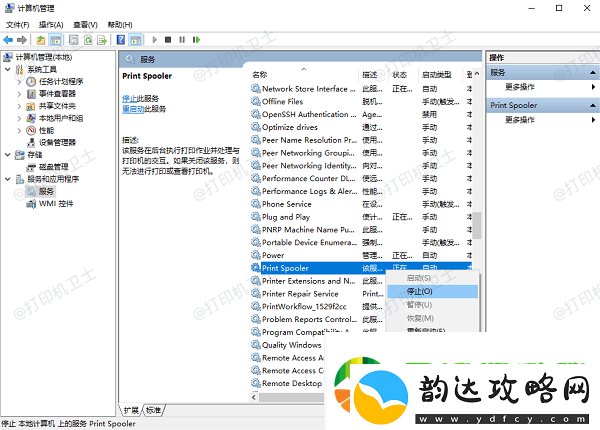Screen dimensions: 600x430
Task: Expand the 共享文件夹 node arrow
Action: [19, 106]
